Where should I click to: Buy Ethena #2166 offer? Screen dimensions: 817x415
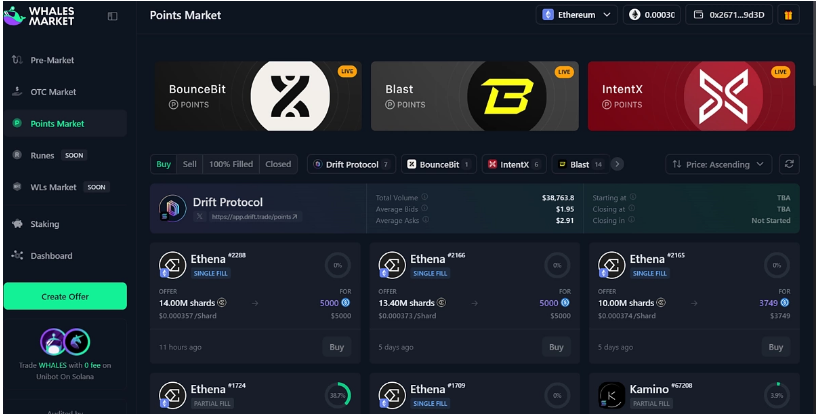click(556, 347)
